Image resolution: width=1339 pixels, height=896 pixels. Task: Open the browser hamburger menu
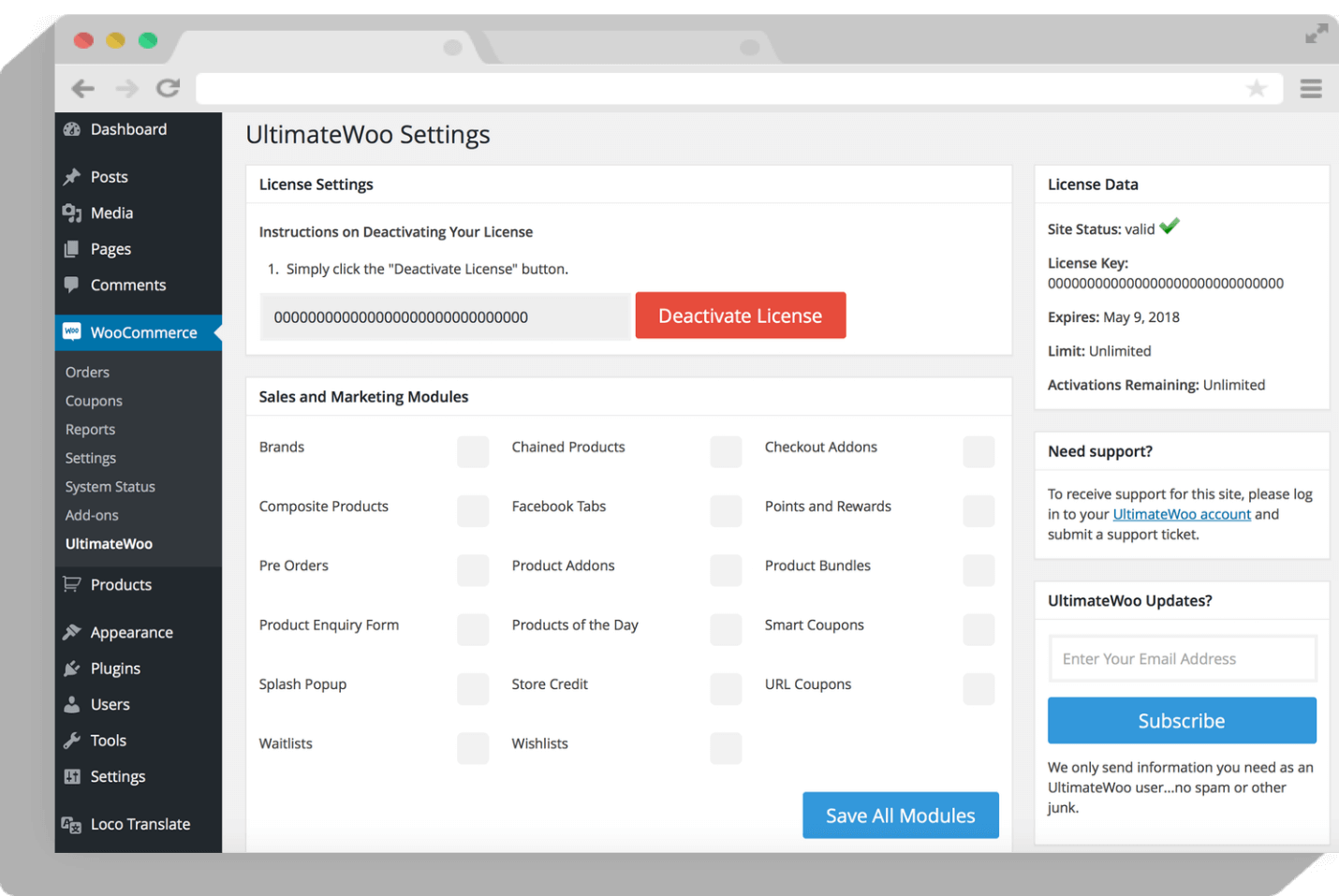tap(1311, 88)
